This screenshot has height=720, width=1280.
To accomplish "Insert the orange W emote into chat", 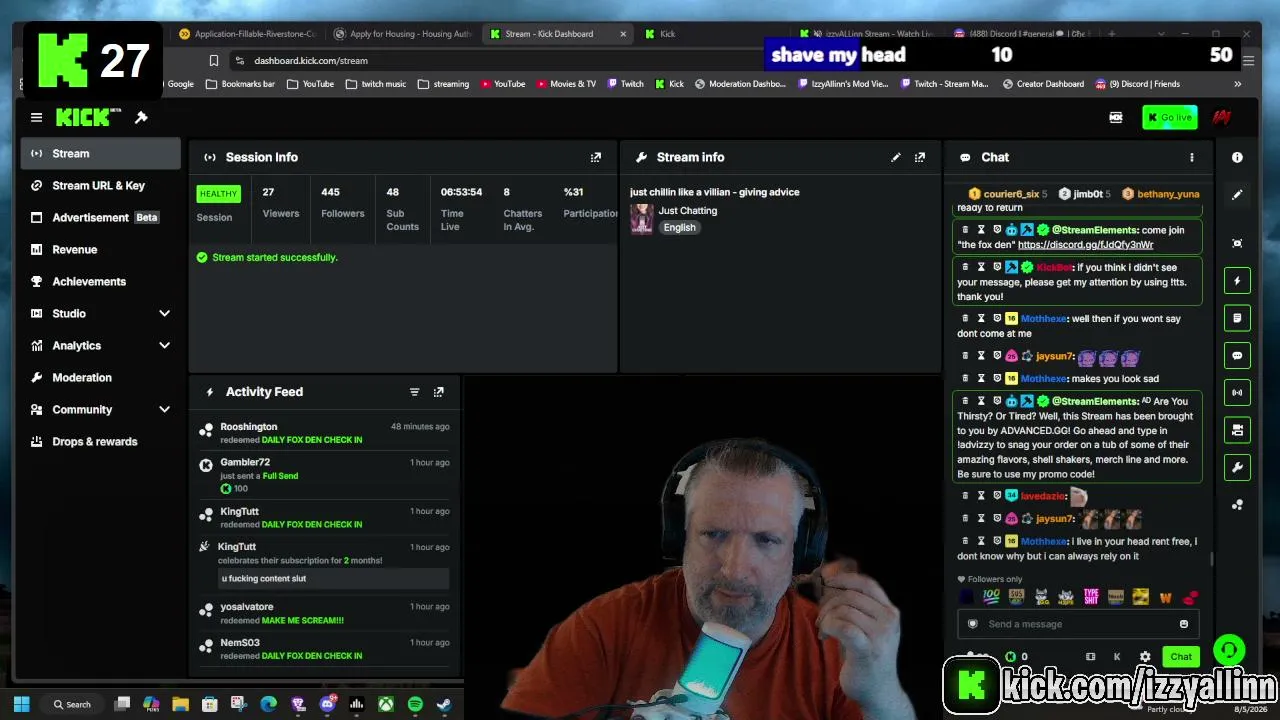I will (1165, 597).
